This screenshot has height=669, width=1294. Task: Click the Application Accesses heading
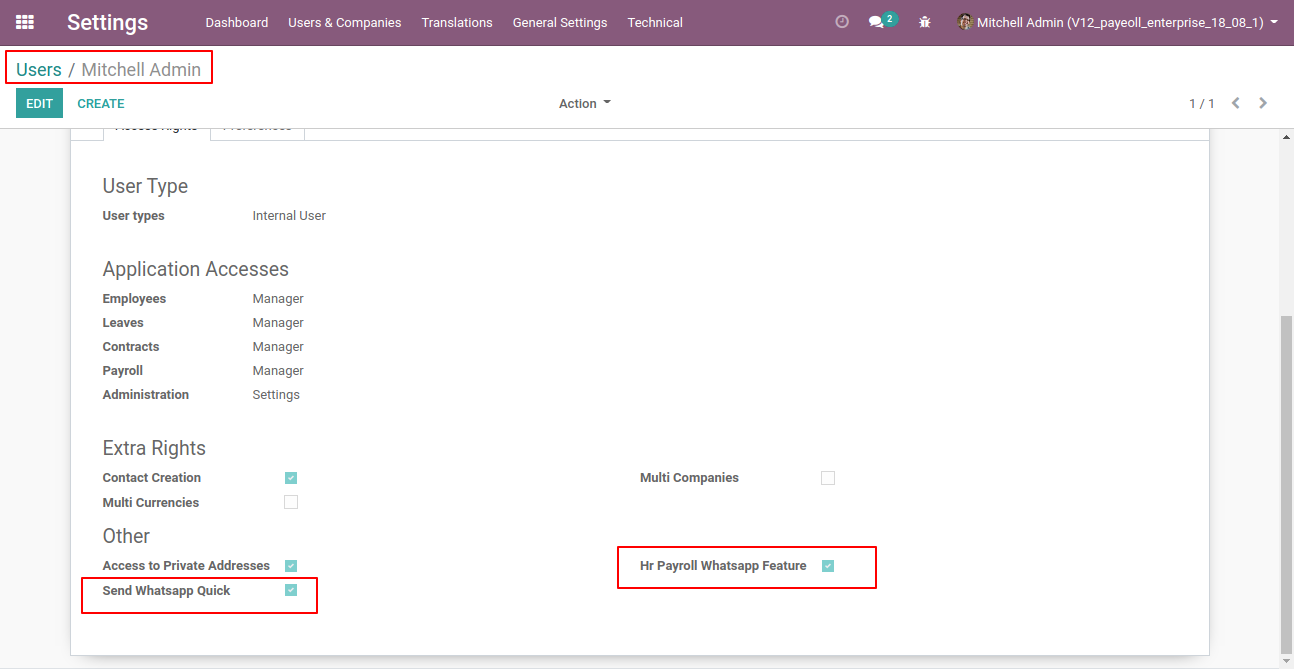click(196, 269)
